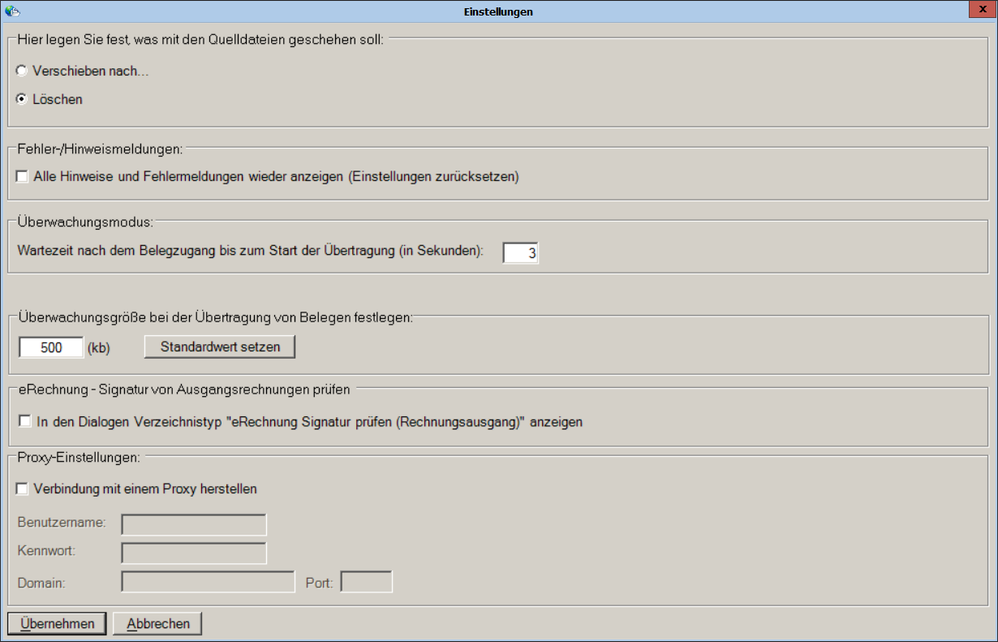Click the '(kb)' unit label
This screenshot has width=998, height=642.
click(x=99, y=347)
